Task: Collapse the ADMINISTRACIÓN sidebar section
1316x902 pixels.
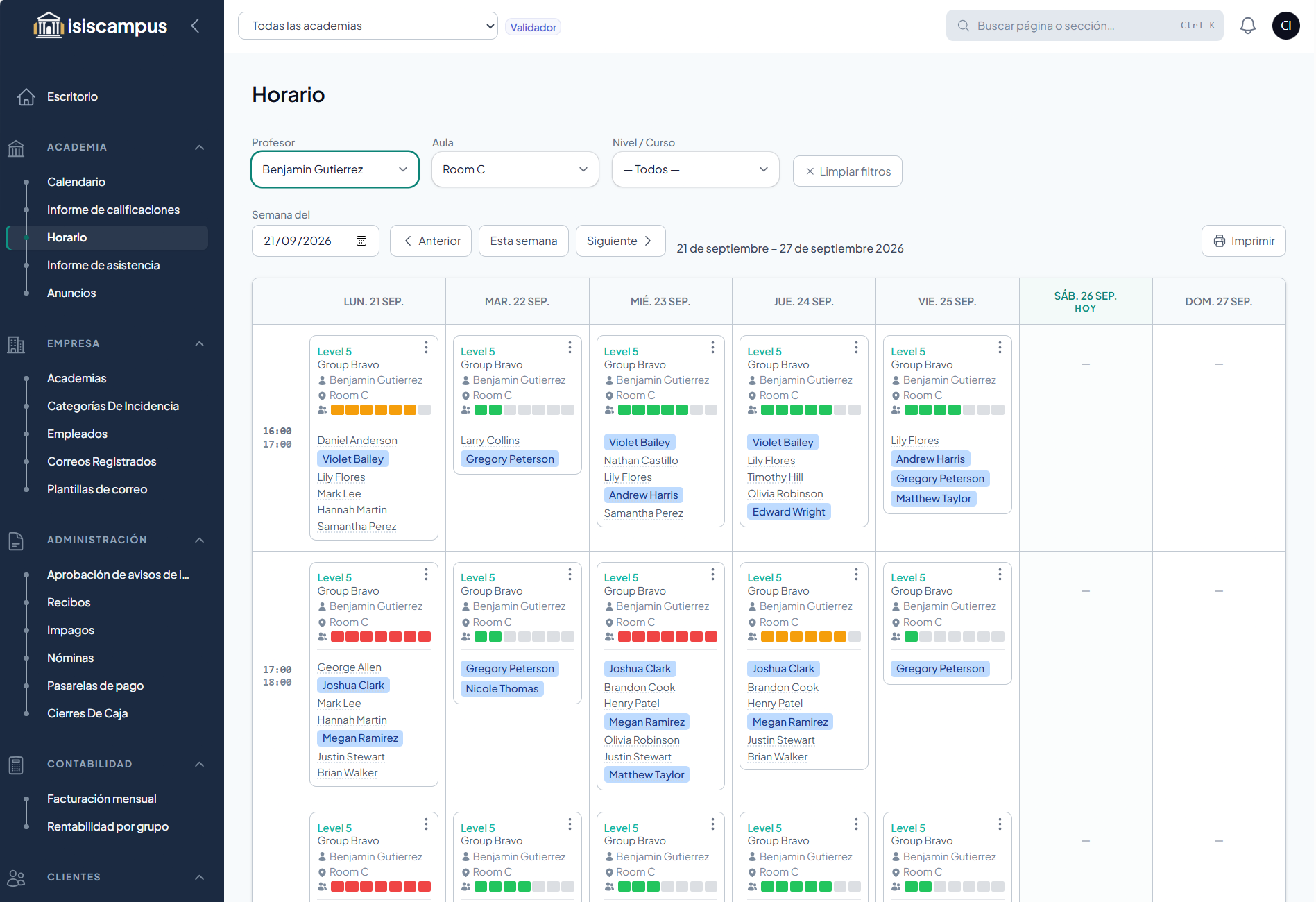Action: point(200,540)
